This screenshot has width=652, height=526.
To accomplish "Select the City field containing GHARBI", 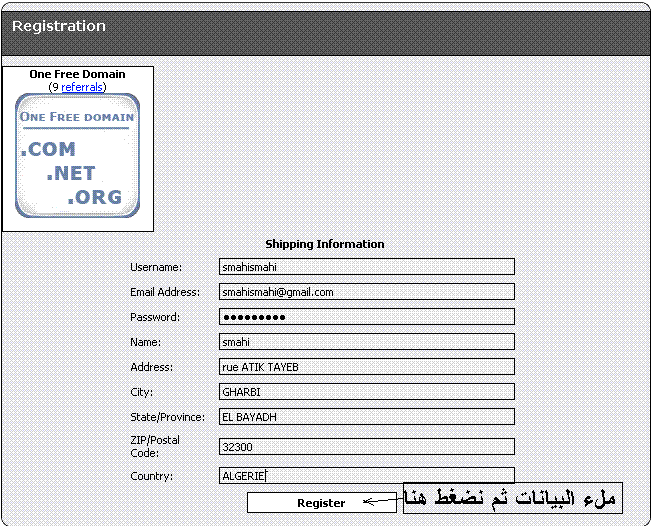I will point(367,391).
